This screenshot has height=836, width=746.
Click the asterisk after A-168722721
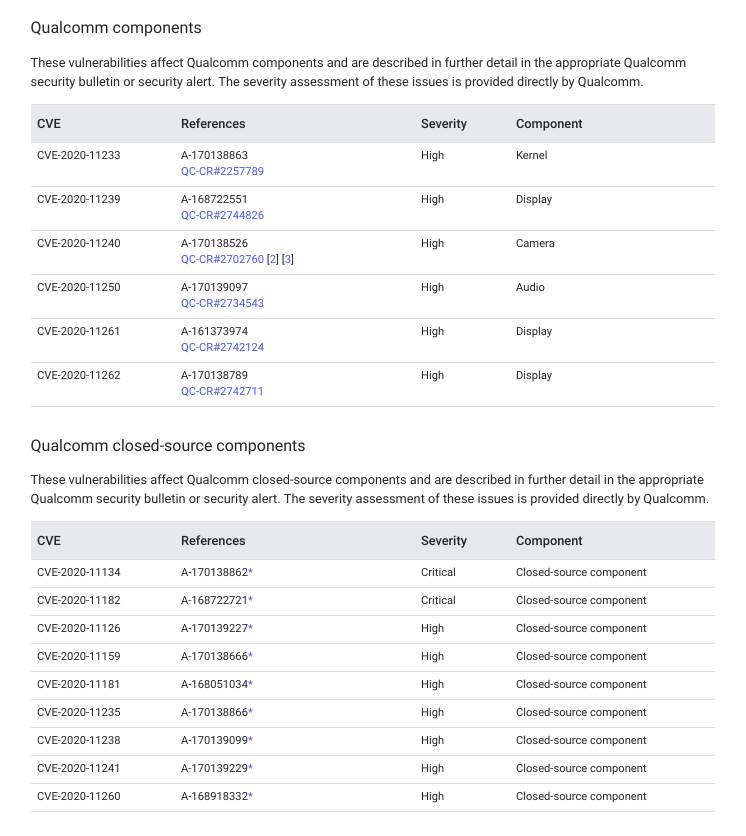tap(251, 600)
